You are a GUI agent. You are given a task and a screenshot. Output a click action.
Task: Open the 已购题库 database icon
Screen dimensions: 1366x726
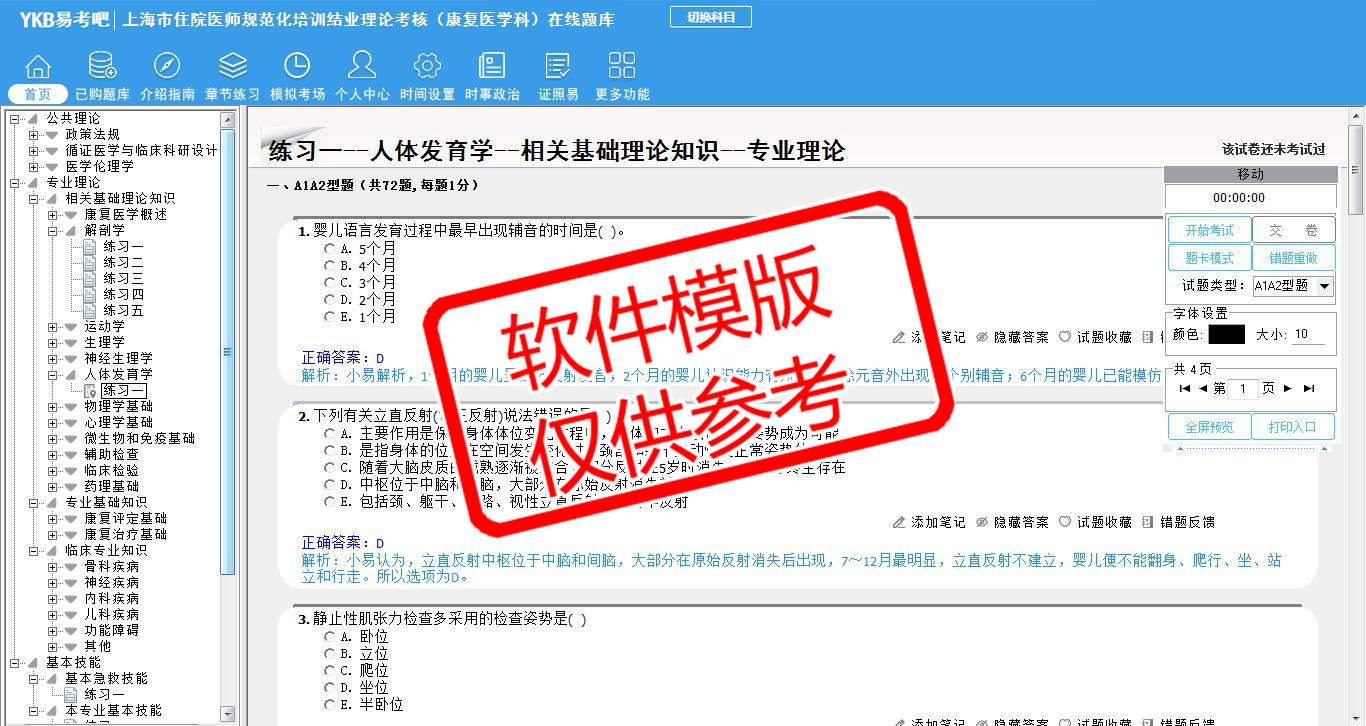(x=102, y=67)
